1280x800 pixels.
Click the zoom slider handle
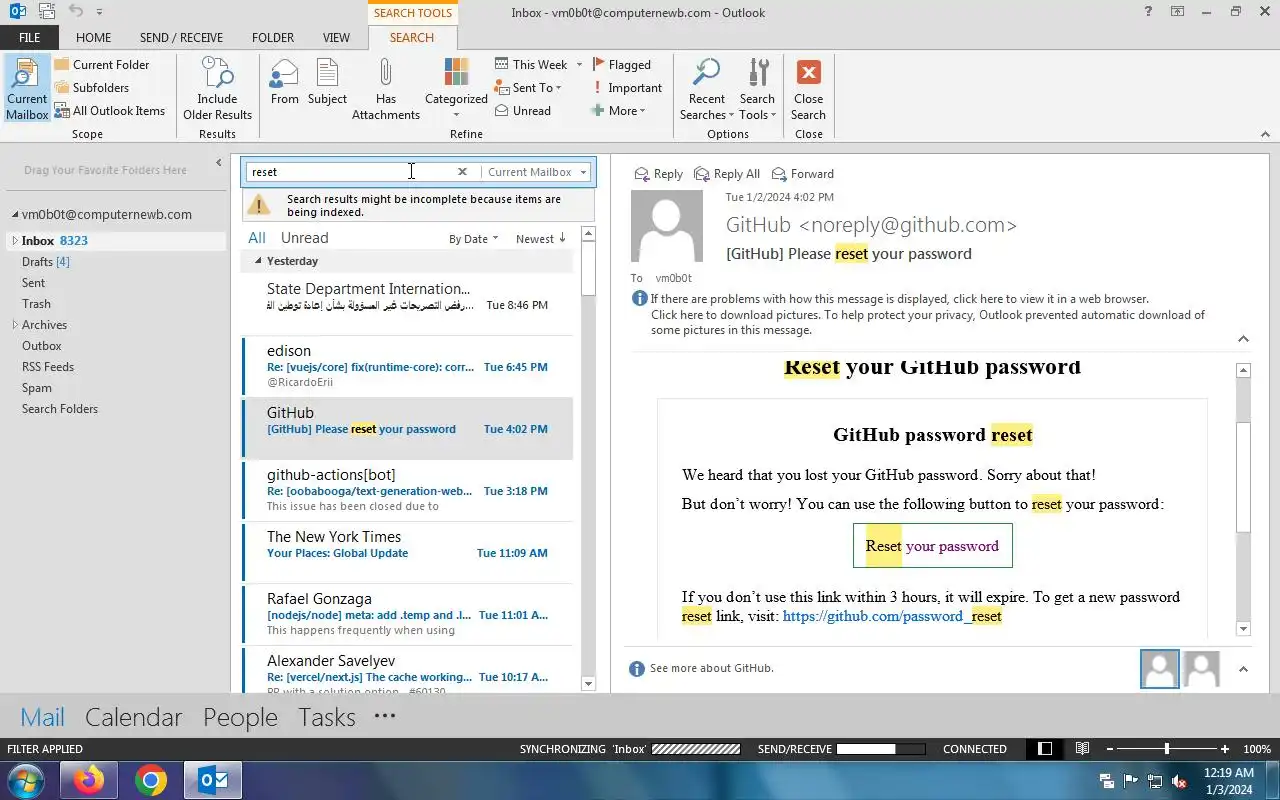(x=1166, y=749)
